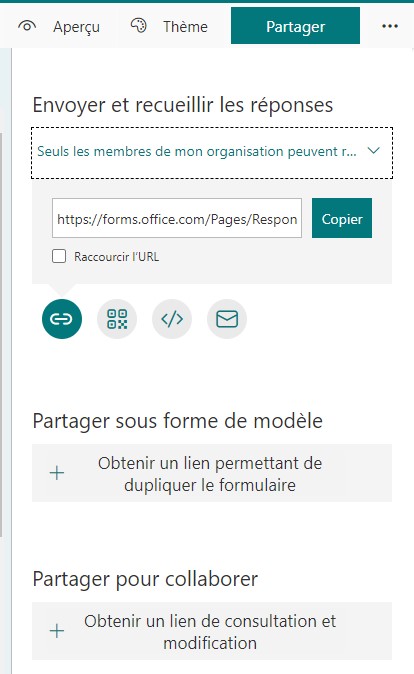Select the embed code icon
414x674 pixels.
coord(172,319)
